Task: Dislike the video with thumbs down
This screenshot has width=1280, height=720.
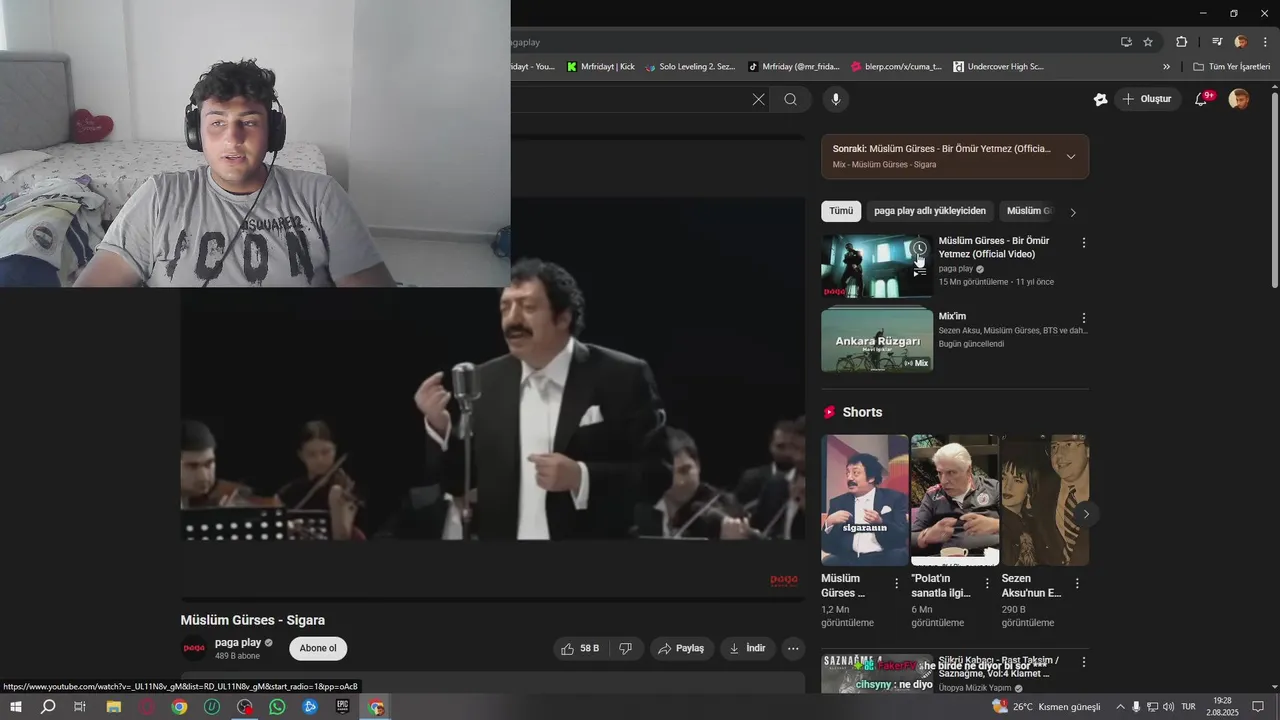Action: [625, 648]
